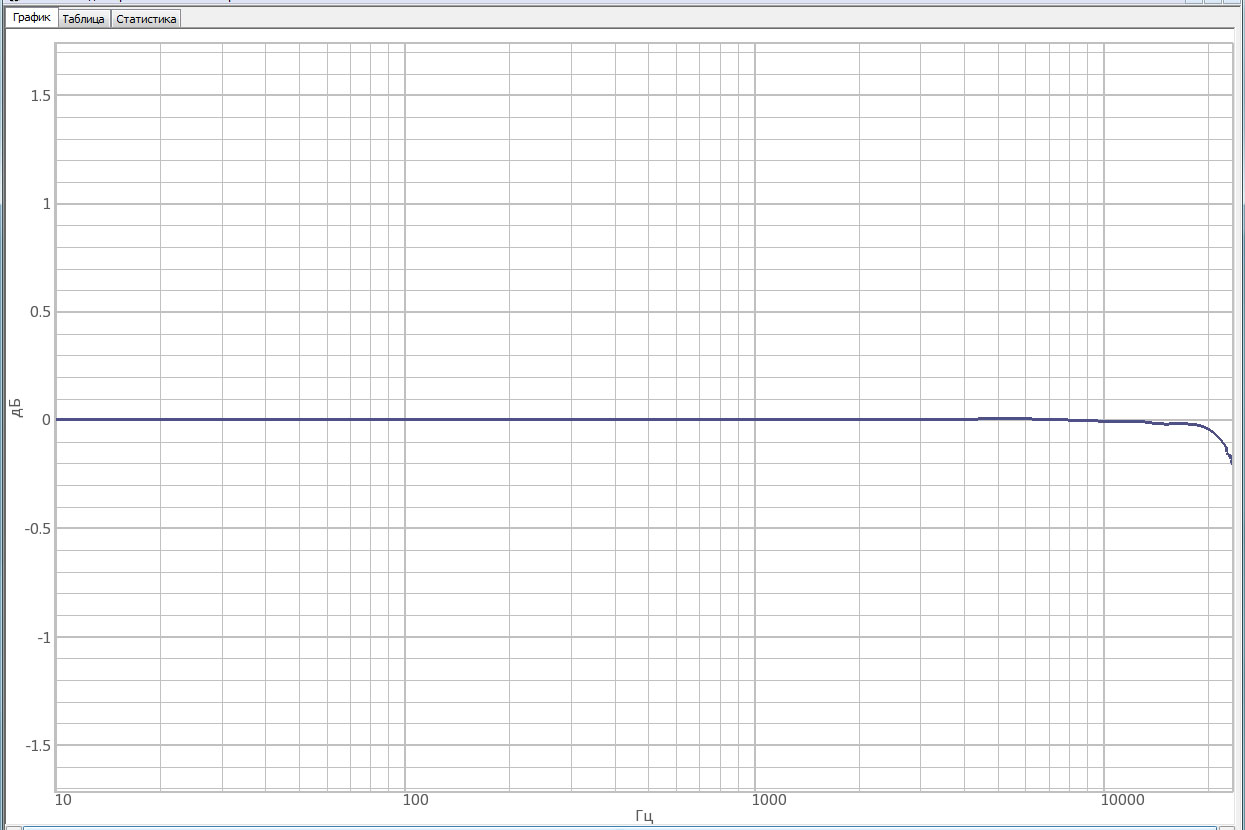The width and height of the screenshot is (1245, 830).
Task: Open the Таблица tab
Action: tap(84, 19)
